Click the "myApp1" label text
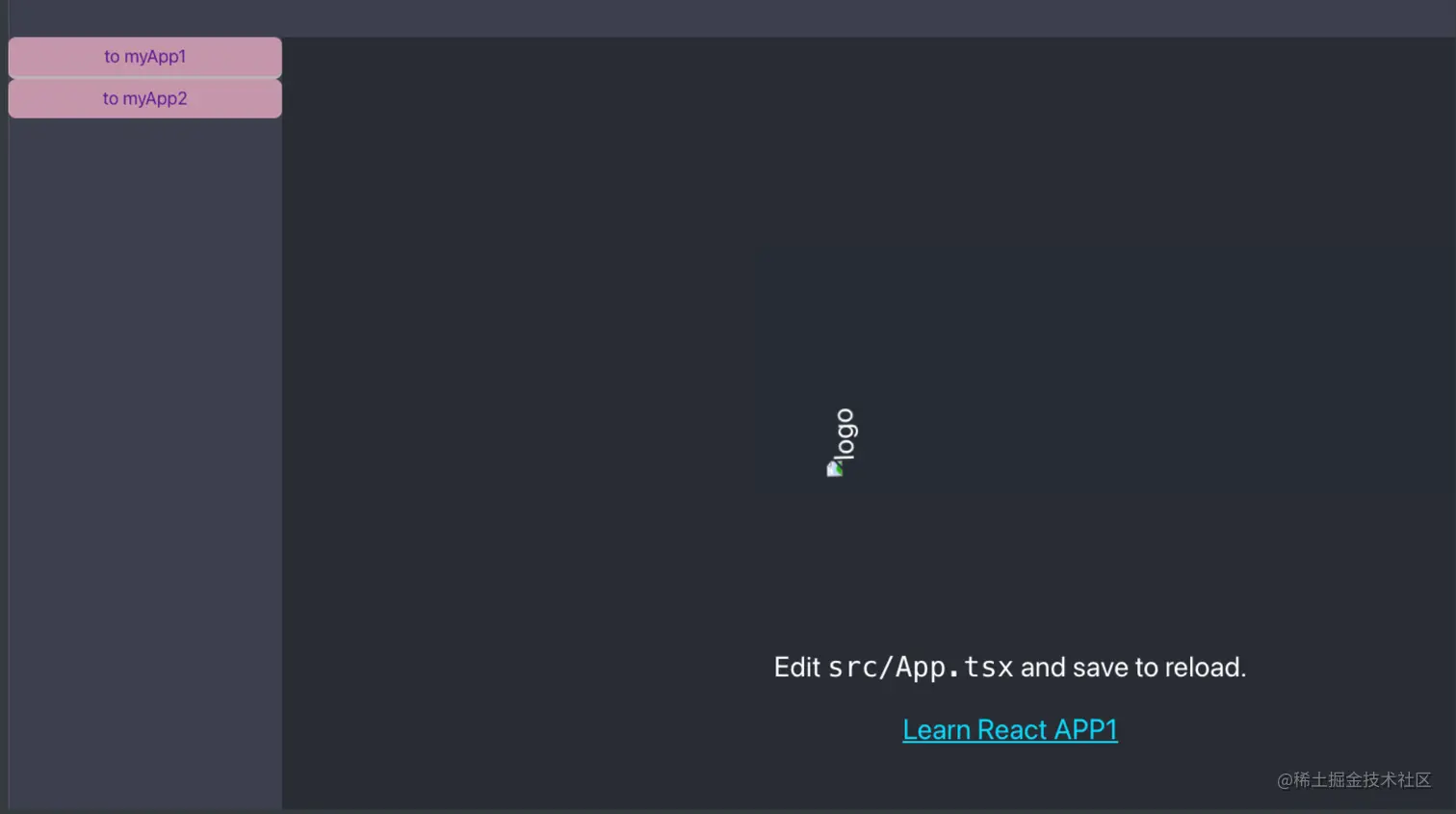 point(155,57)
